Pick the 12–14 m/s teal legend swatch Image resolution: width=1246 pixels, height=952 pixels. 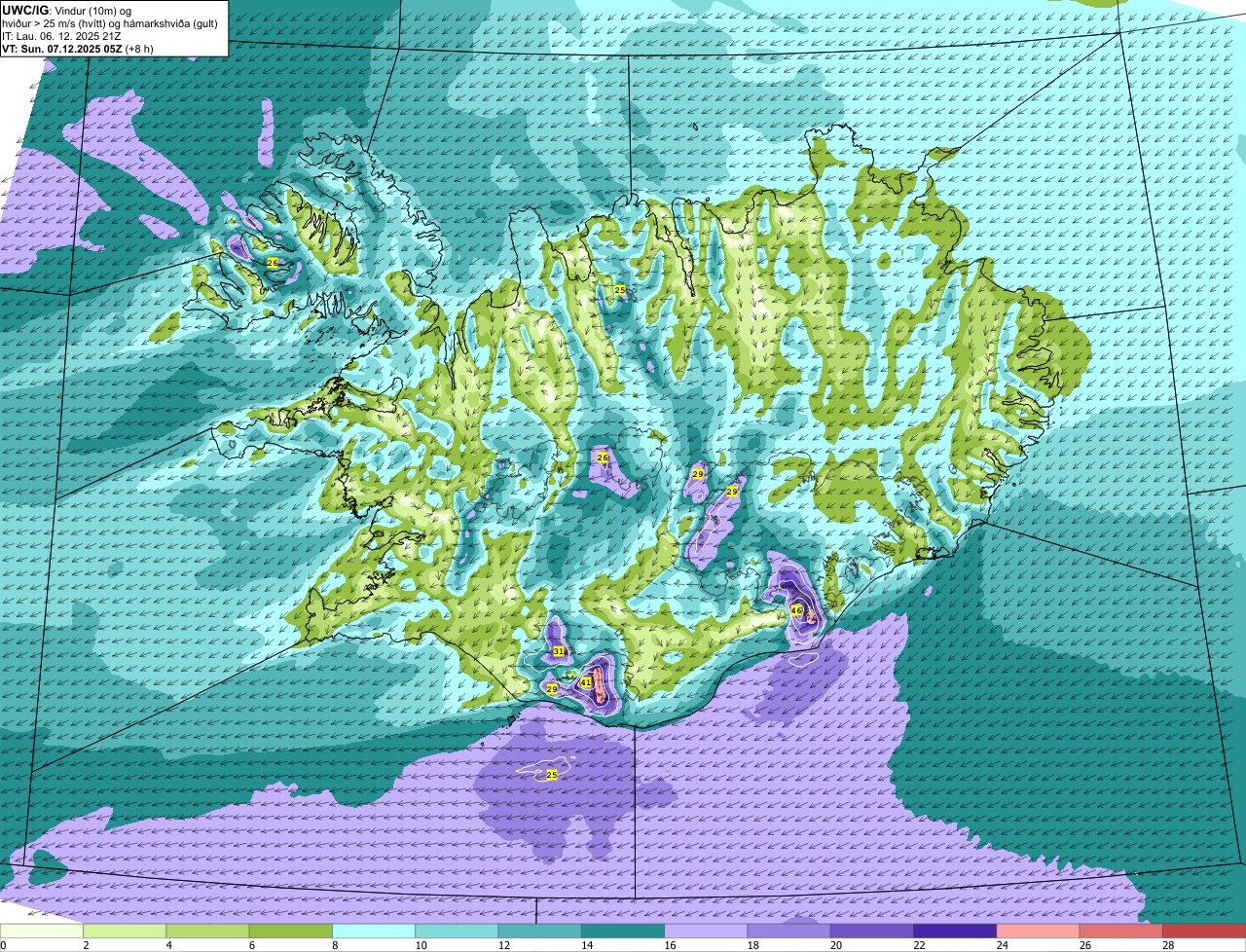540,932
